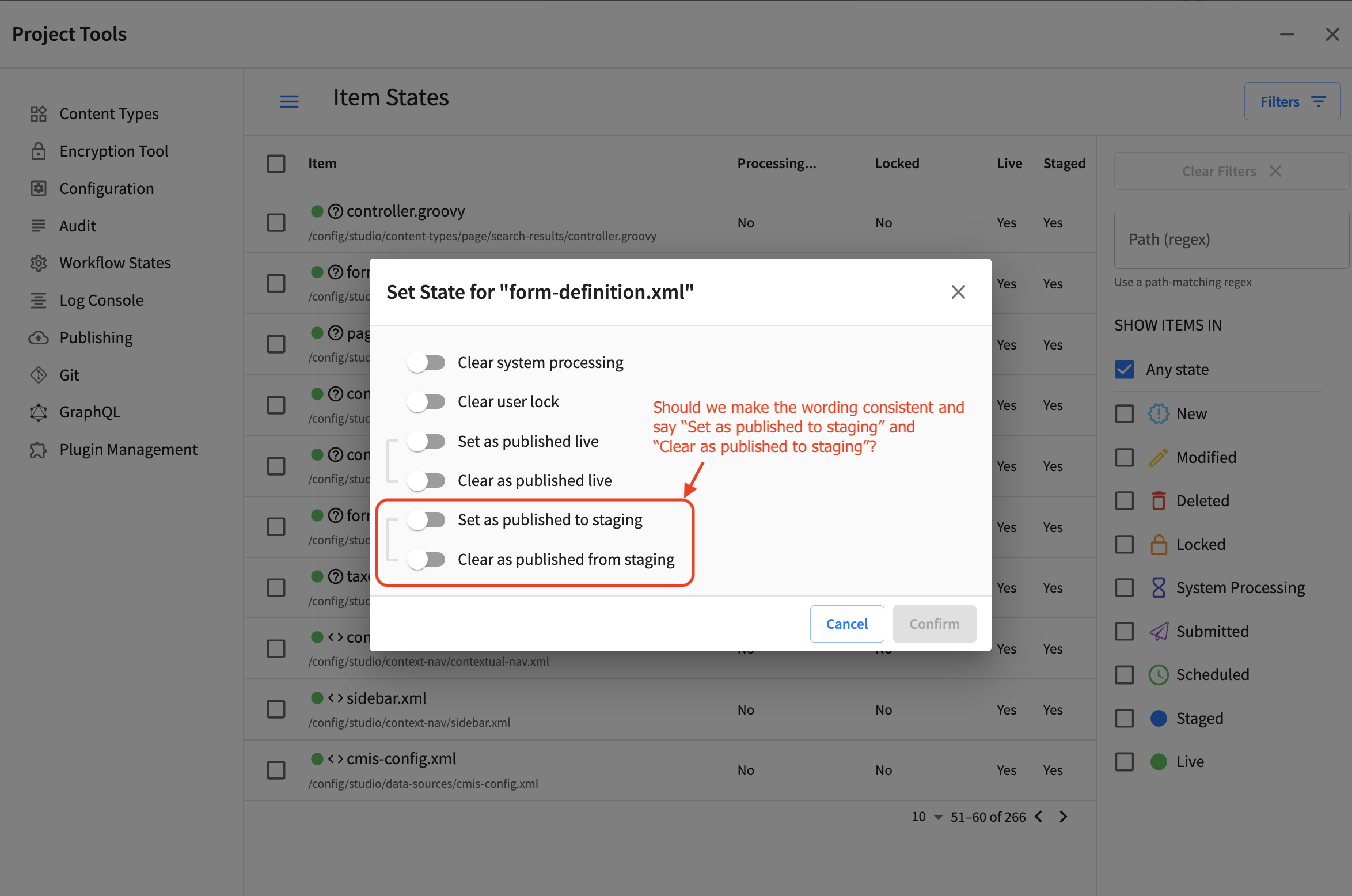Open Content Types from the sidebar

click(109, 113)
